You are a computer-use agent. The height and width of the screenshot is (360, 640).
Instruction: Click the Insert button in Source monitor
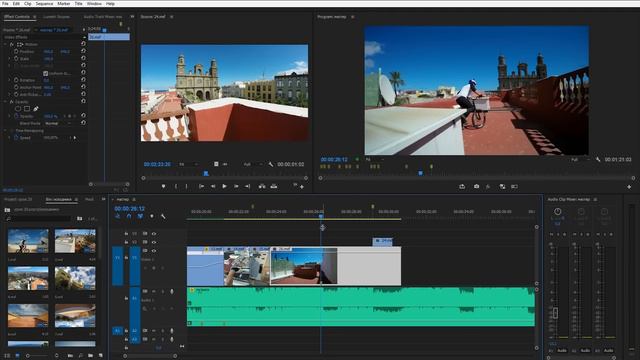click(262, 186)
